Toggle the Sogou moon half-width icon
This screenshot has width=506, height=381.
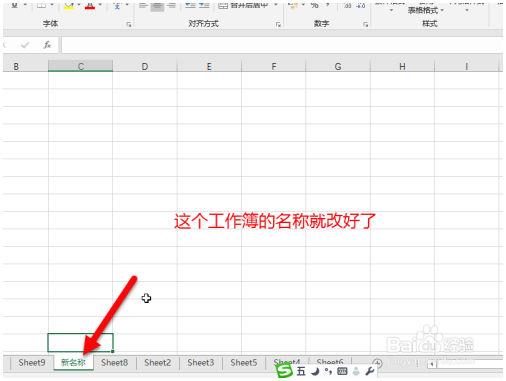315,371
